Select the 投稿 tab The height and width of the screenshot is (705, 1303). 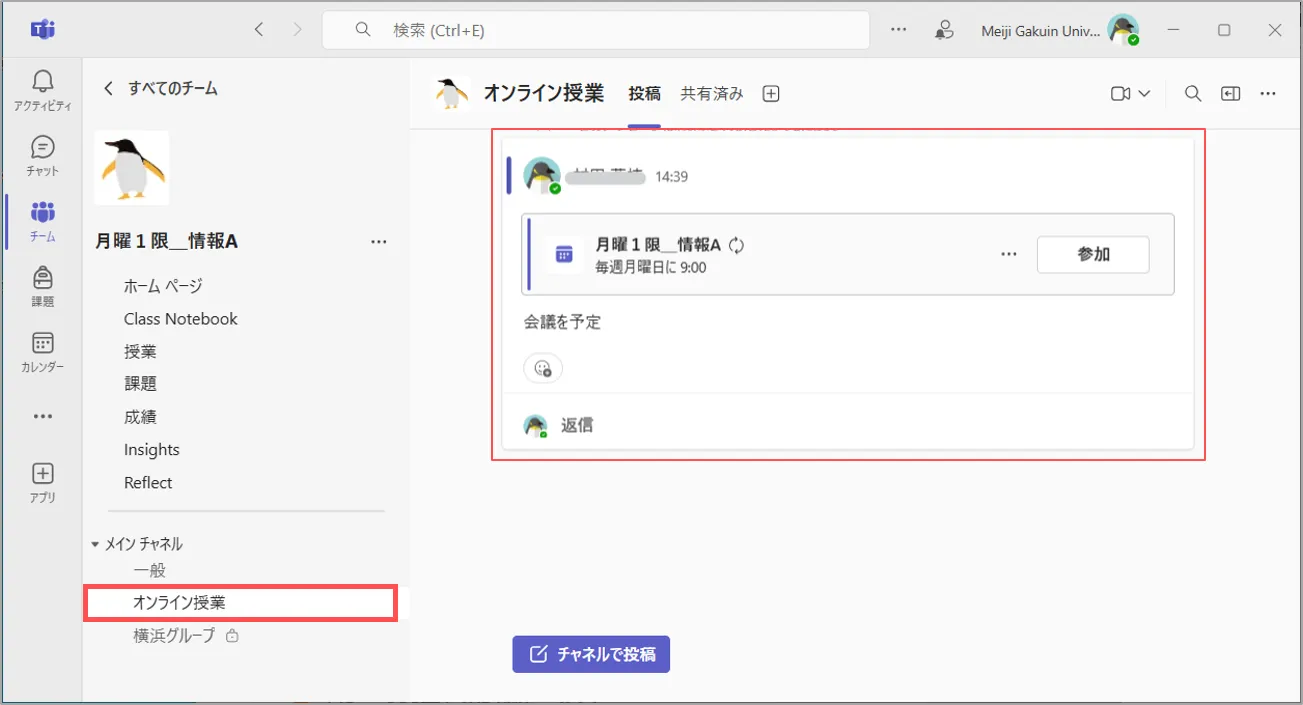coord(644,93)
